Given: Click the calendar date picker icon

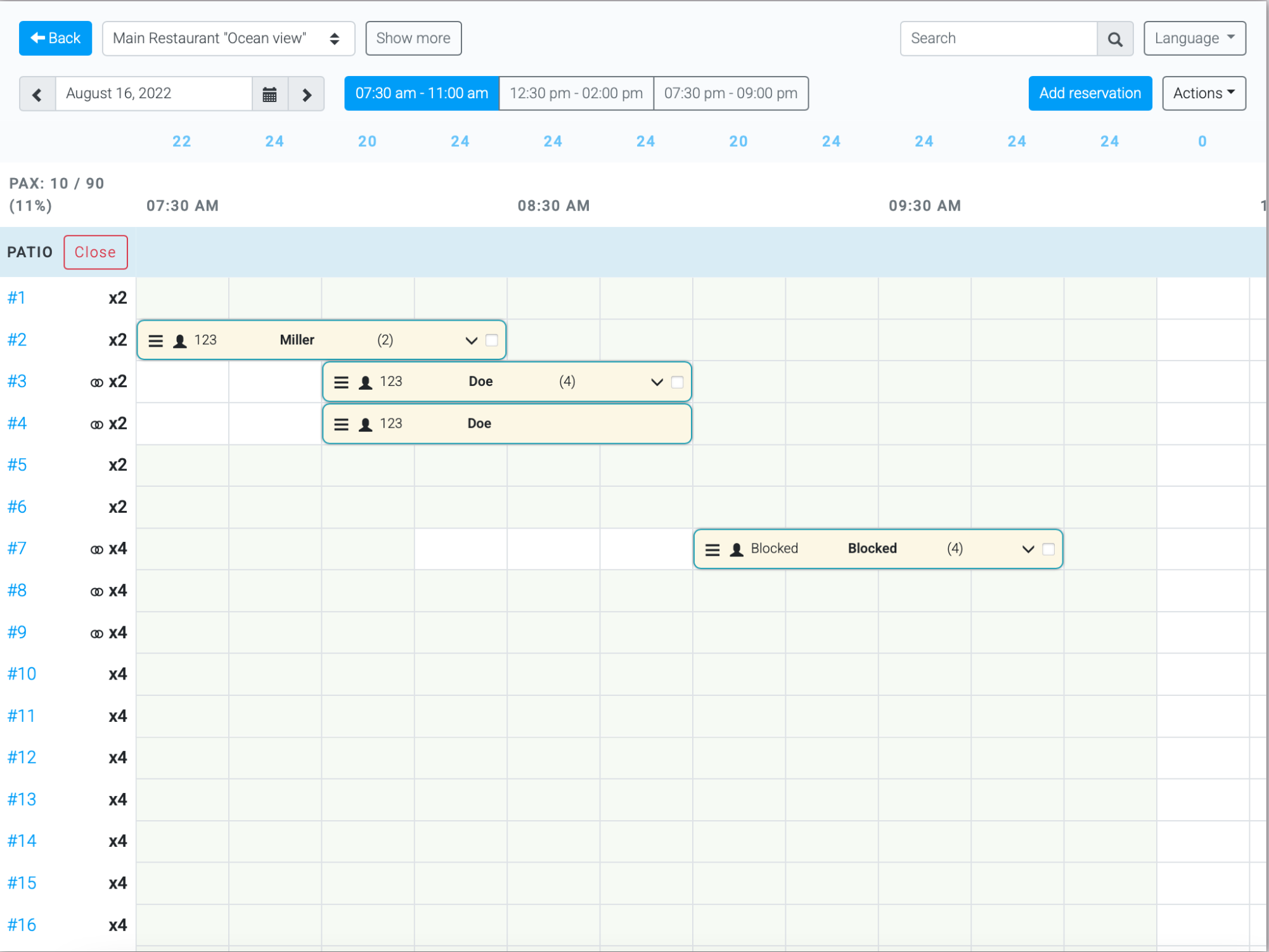Looking at the screenshot, I should point(269,94).
